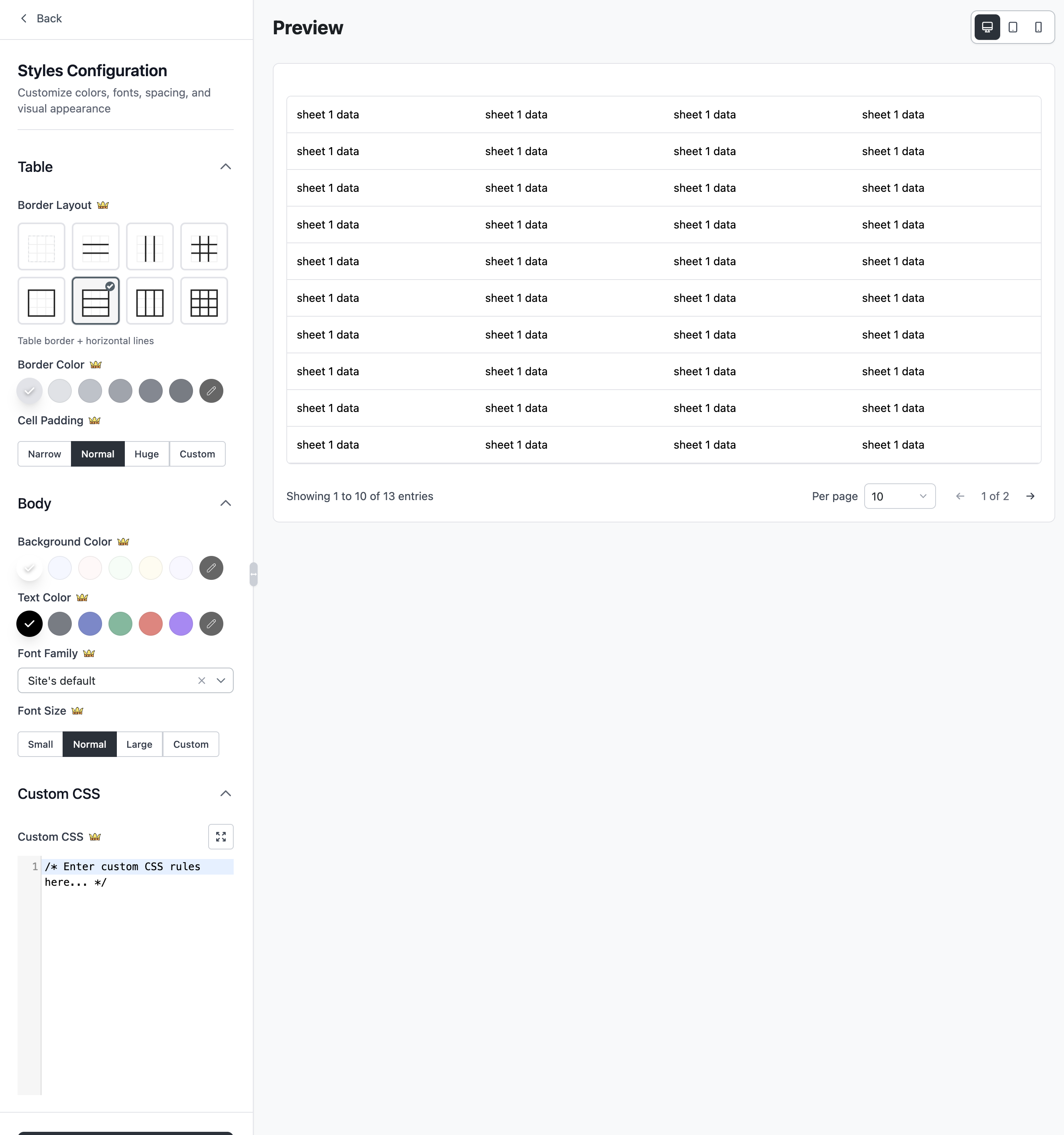Collapse the Custom CSS section
This screenshot has height=1135, width=1064.
225,794
